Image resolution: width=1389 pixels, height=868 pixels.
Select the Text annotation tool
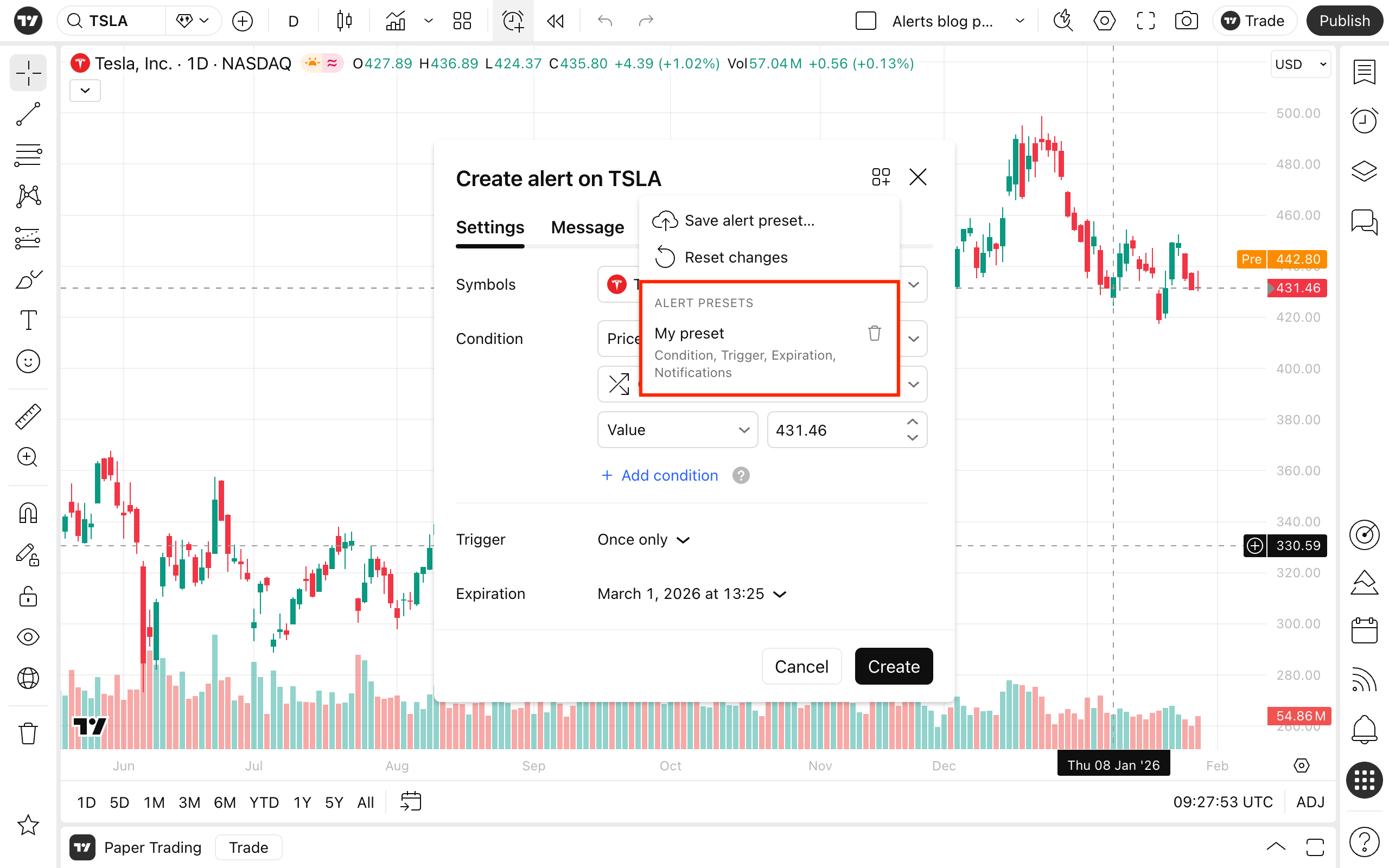tap(28, 320)
